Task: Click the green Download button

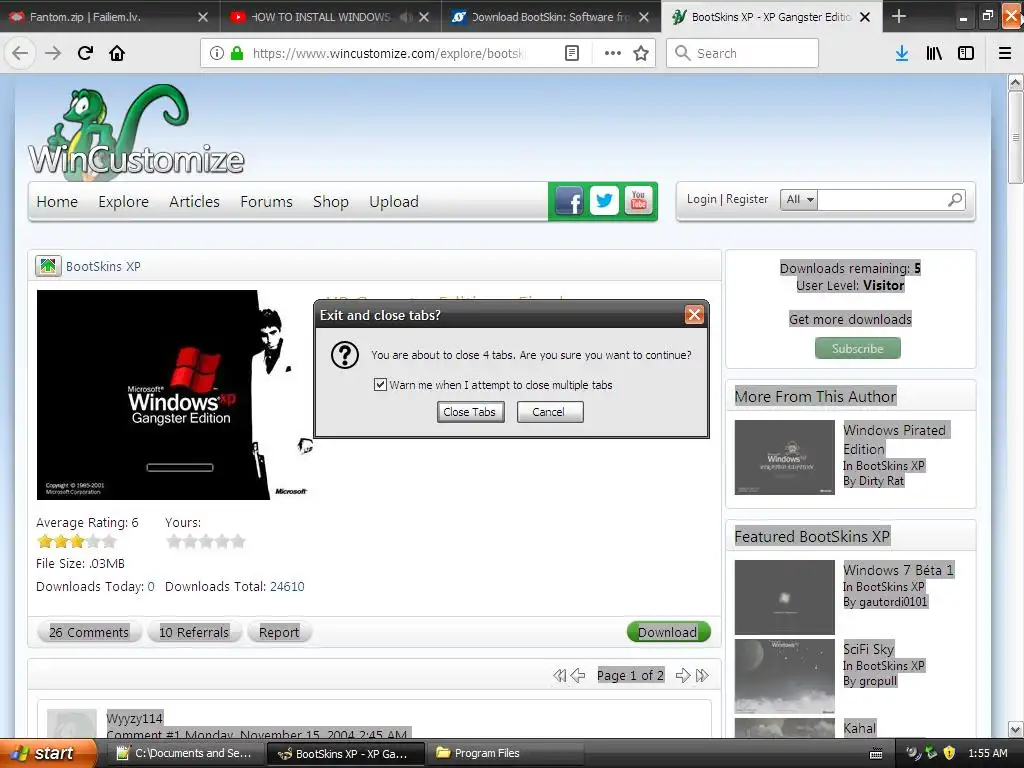Action: click(668, 632)
